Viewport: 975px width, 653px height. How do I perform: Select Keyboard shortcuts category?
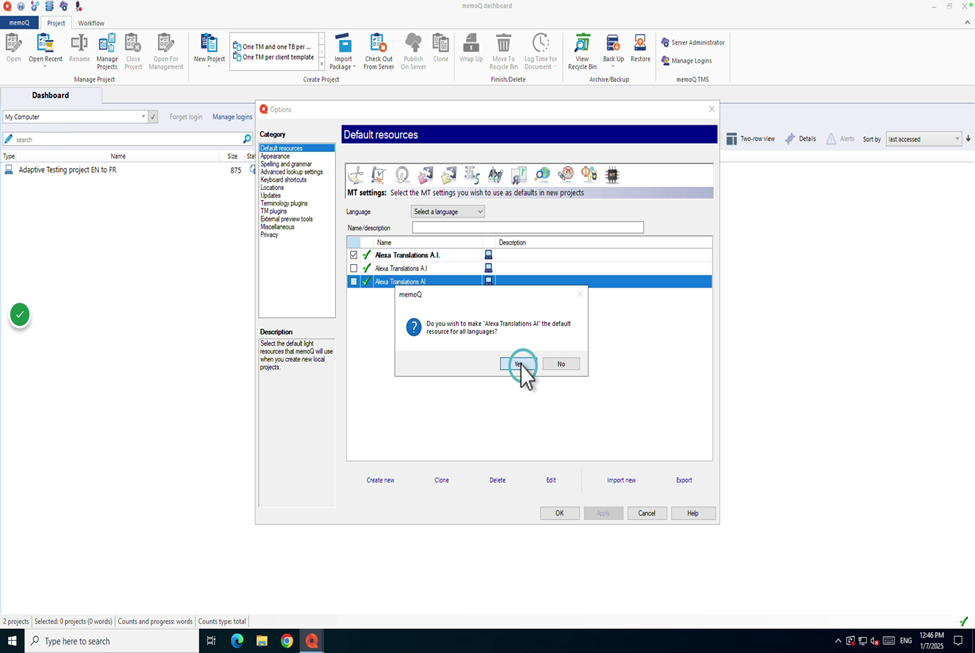click(284, 180)
